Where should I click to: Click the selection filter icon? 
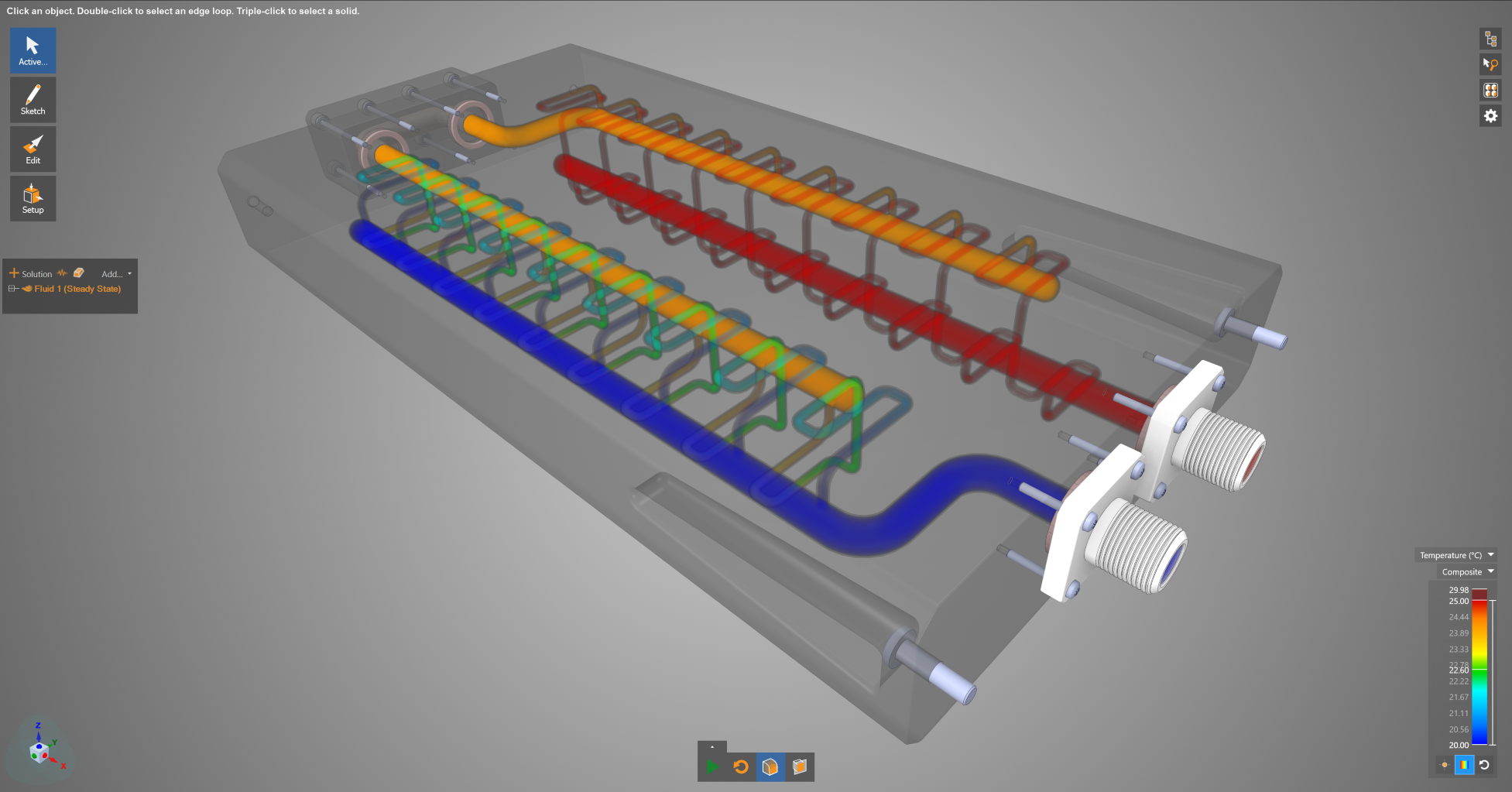1490,64
